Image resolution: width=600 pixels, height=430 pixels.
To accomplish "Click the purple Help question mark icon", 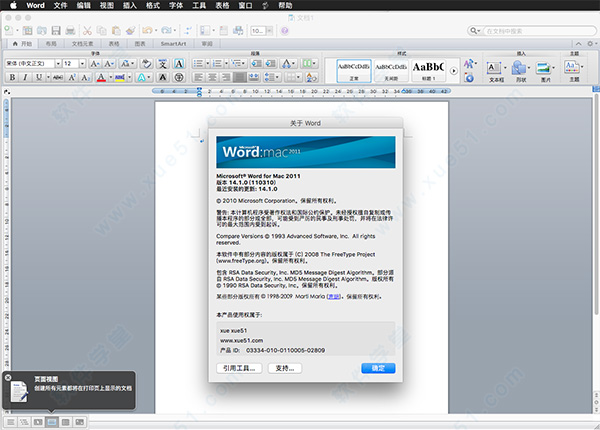I will pos(284,31).
